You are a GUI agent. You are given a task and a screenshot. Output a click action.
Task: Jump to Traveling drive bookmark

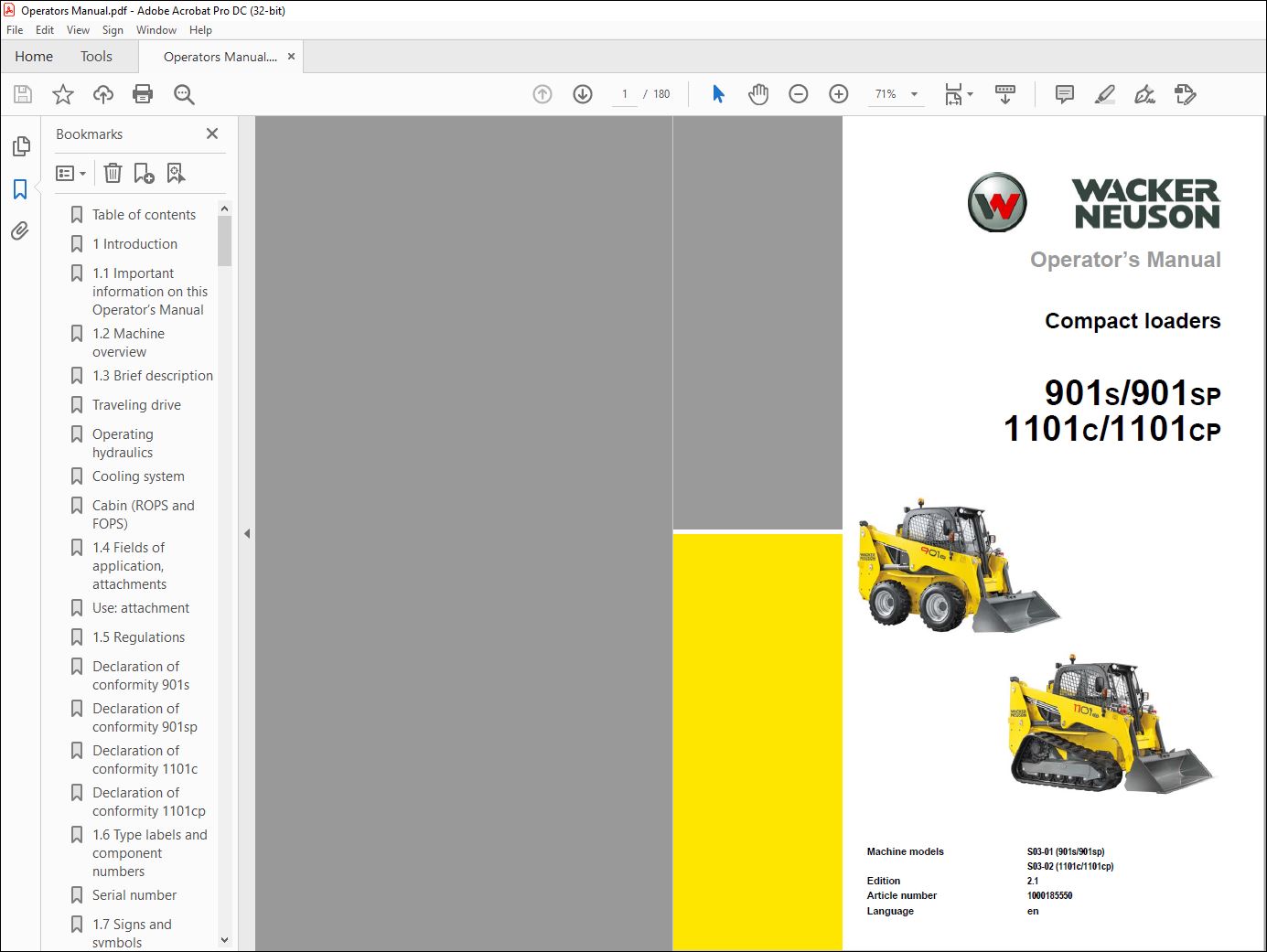[x=136, y=405]
